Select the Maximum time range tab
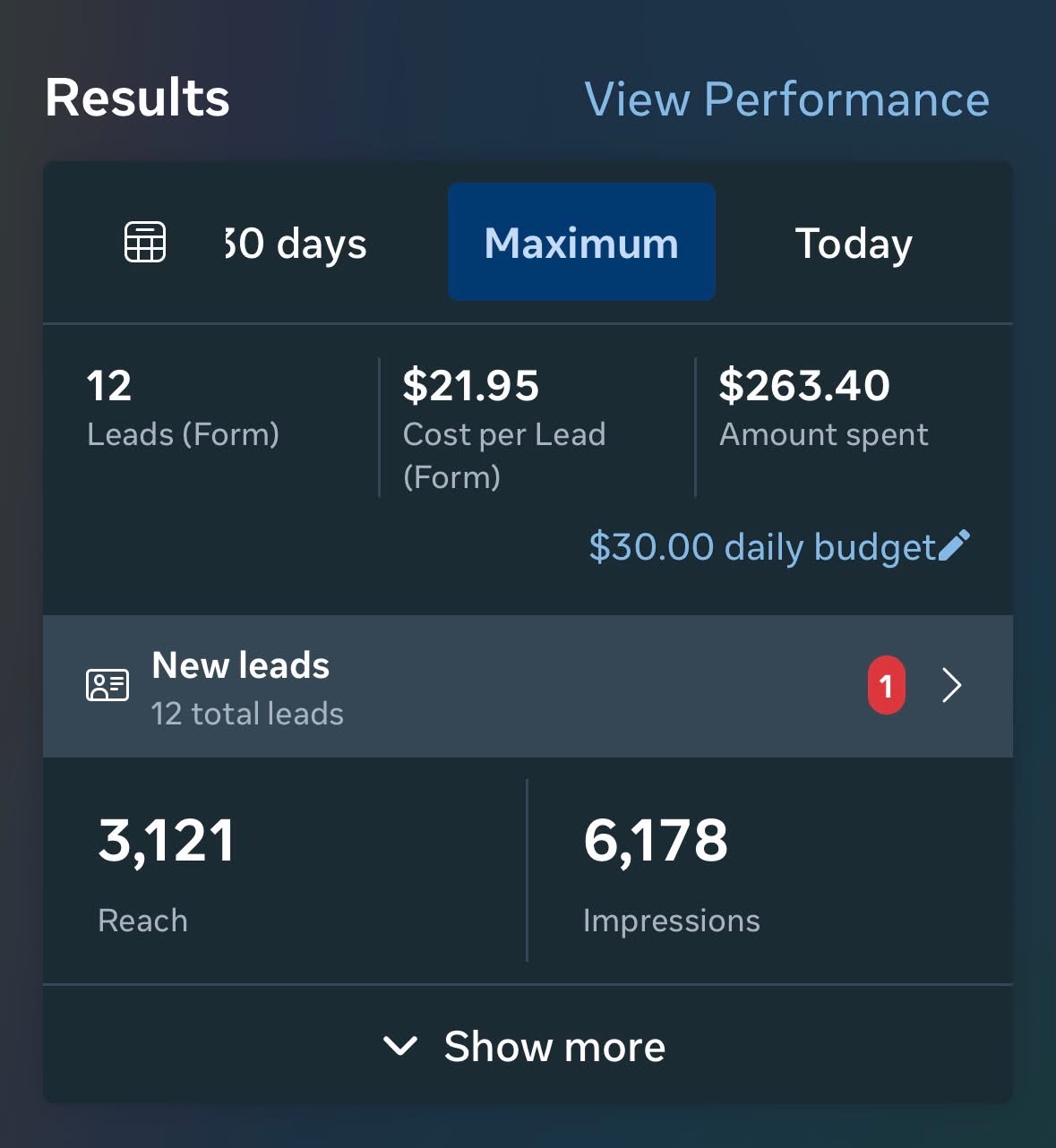This screenshot has width=1056, height=1148. (581, 242)
